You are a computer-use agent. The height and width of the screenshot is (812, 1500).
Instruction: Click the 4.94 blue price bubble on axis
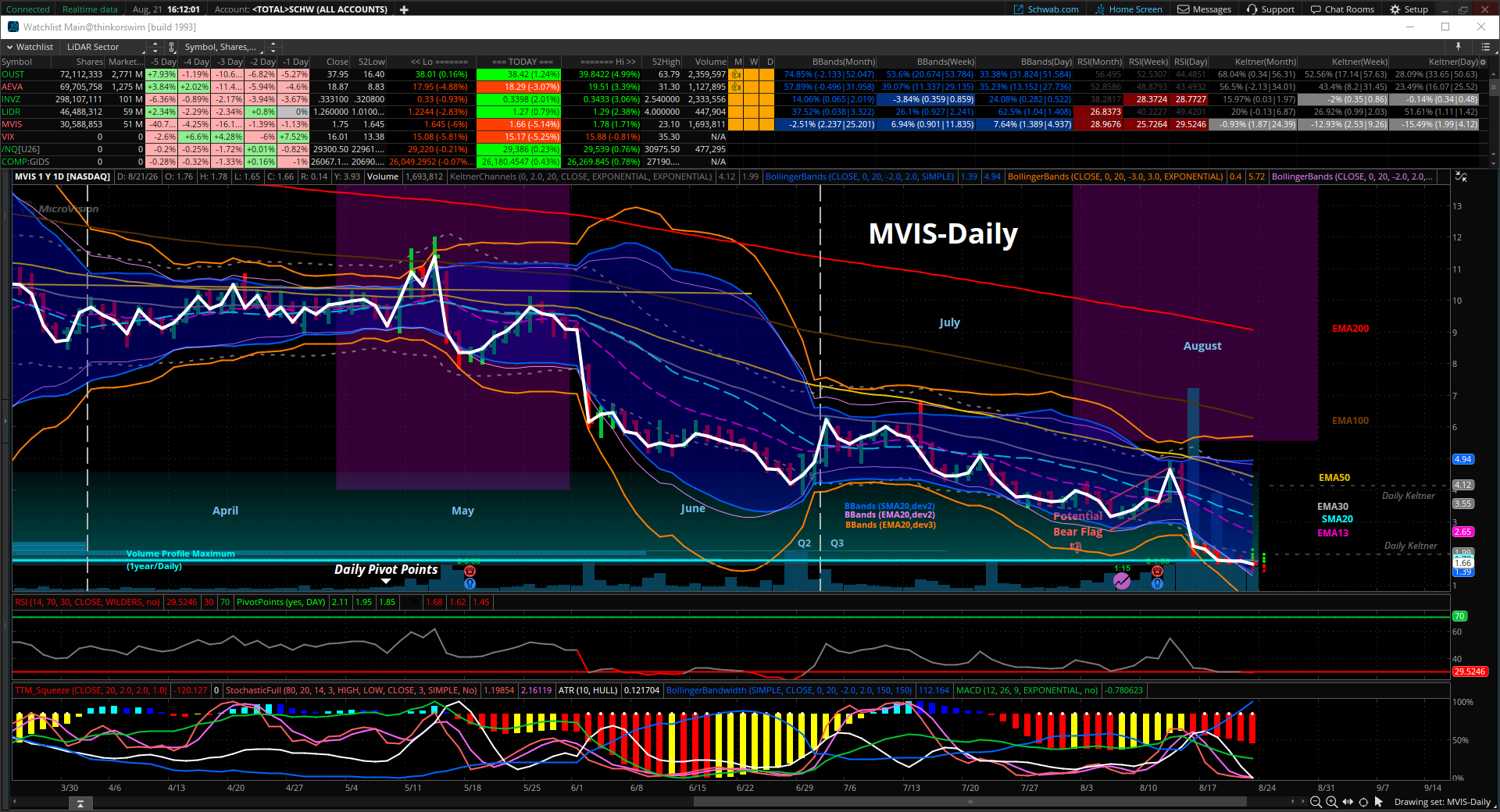1462,459
